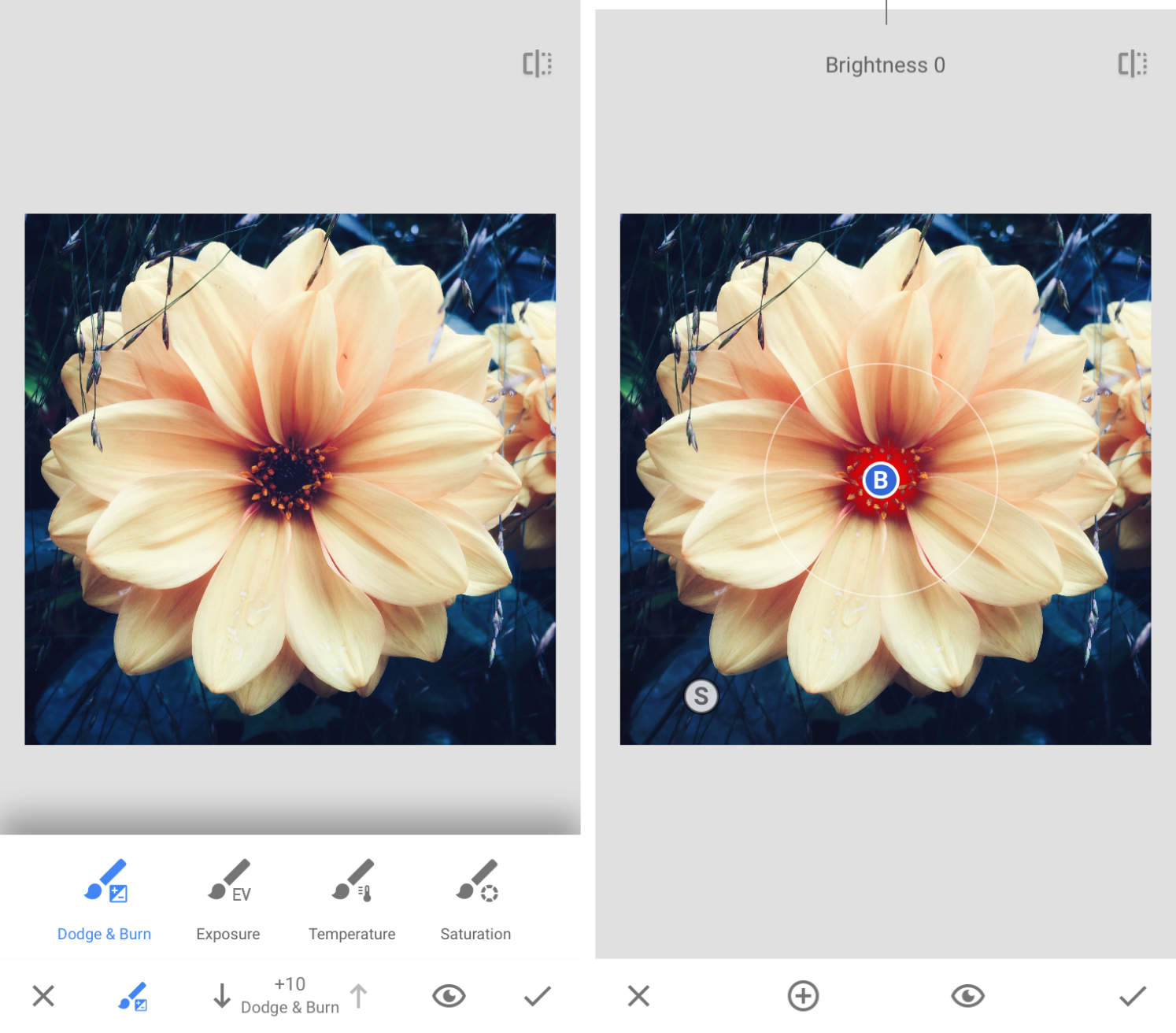The width and height of the screenshot is (1176, 1033).
Task: Select the B brightness point on the flower
Action: coord(882,478)
